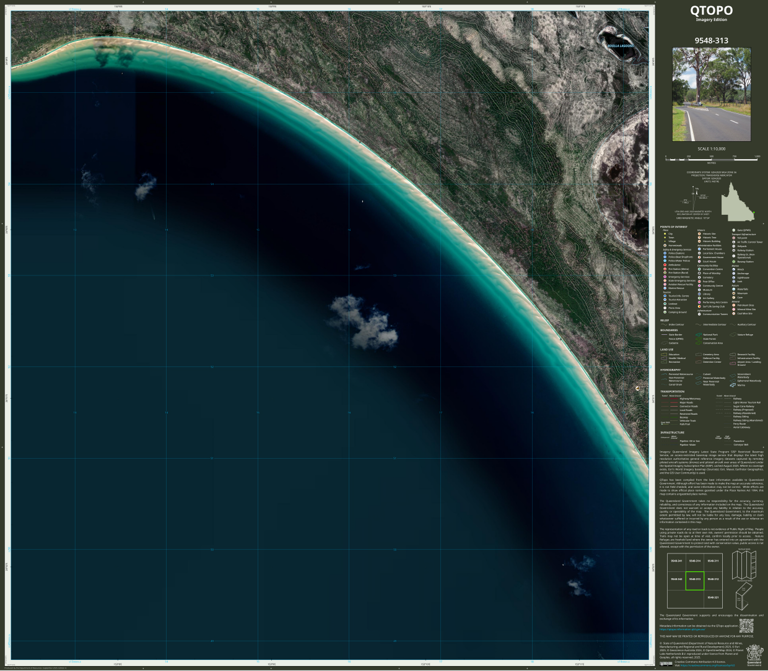Click the QTOPO title heading
The height and width of the screenshot is (671, 768).
[x=711, y=10]
